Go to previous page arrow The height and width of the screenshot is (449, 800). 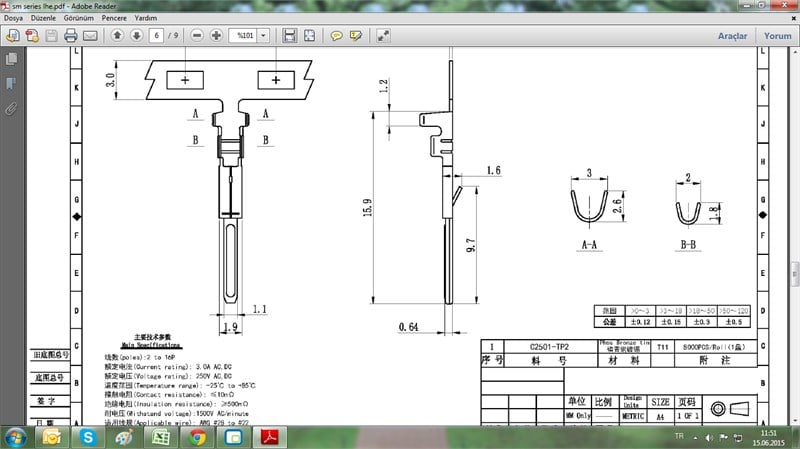[117, 35]
